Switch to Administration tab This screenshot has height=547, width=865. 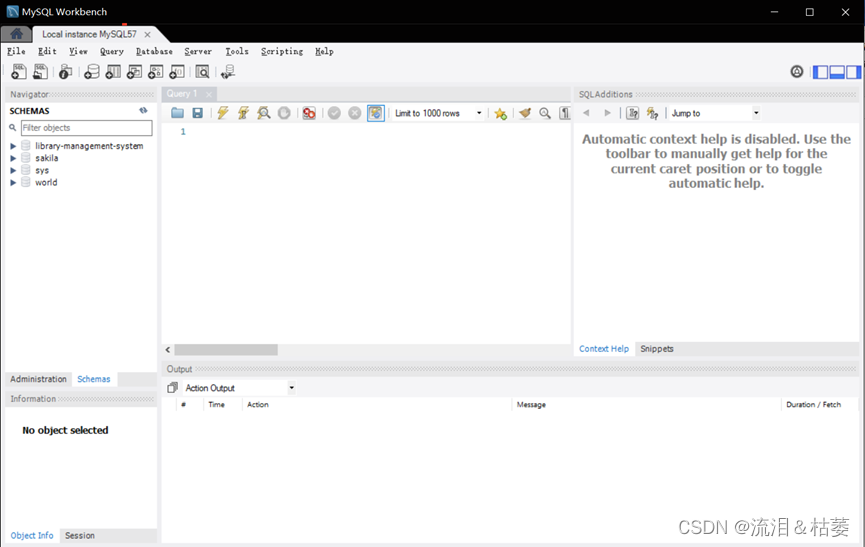pyautogui.click(x=38, y=379)
